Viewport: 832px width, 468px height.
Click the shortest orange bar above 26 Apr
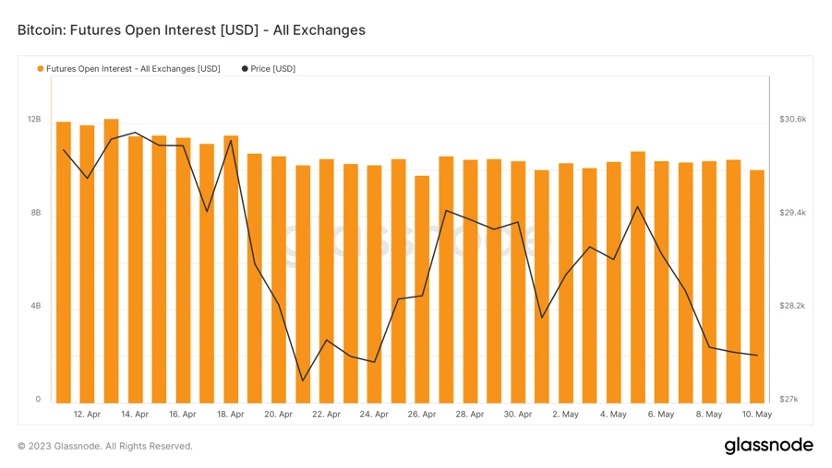click(x=422, y=288)
